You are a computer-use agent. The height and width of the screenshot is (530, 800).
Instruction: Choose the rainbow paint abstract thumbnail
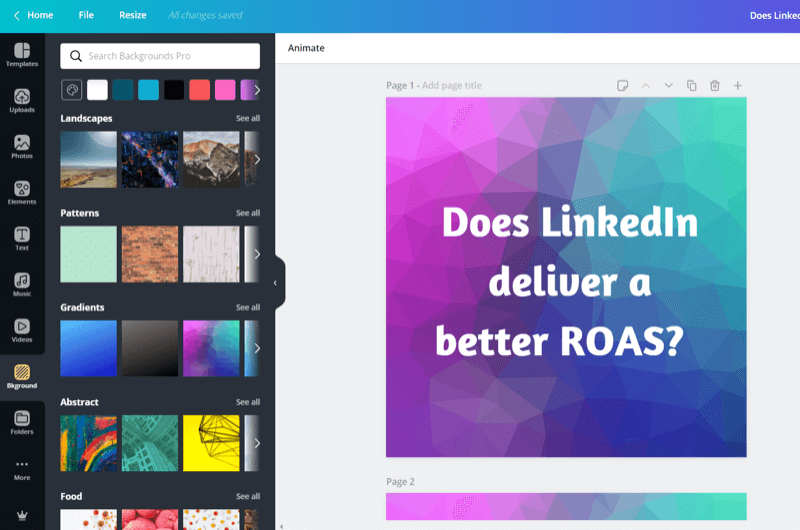(x=89, y=443)
